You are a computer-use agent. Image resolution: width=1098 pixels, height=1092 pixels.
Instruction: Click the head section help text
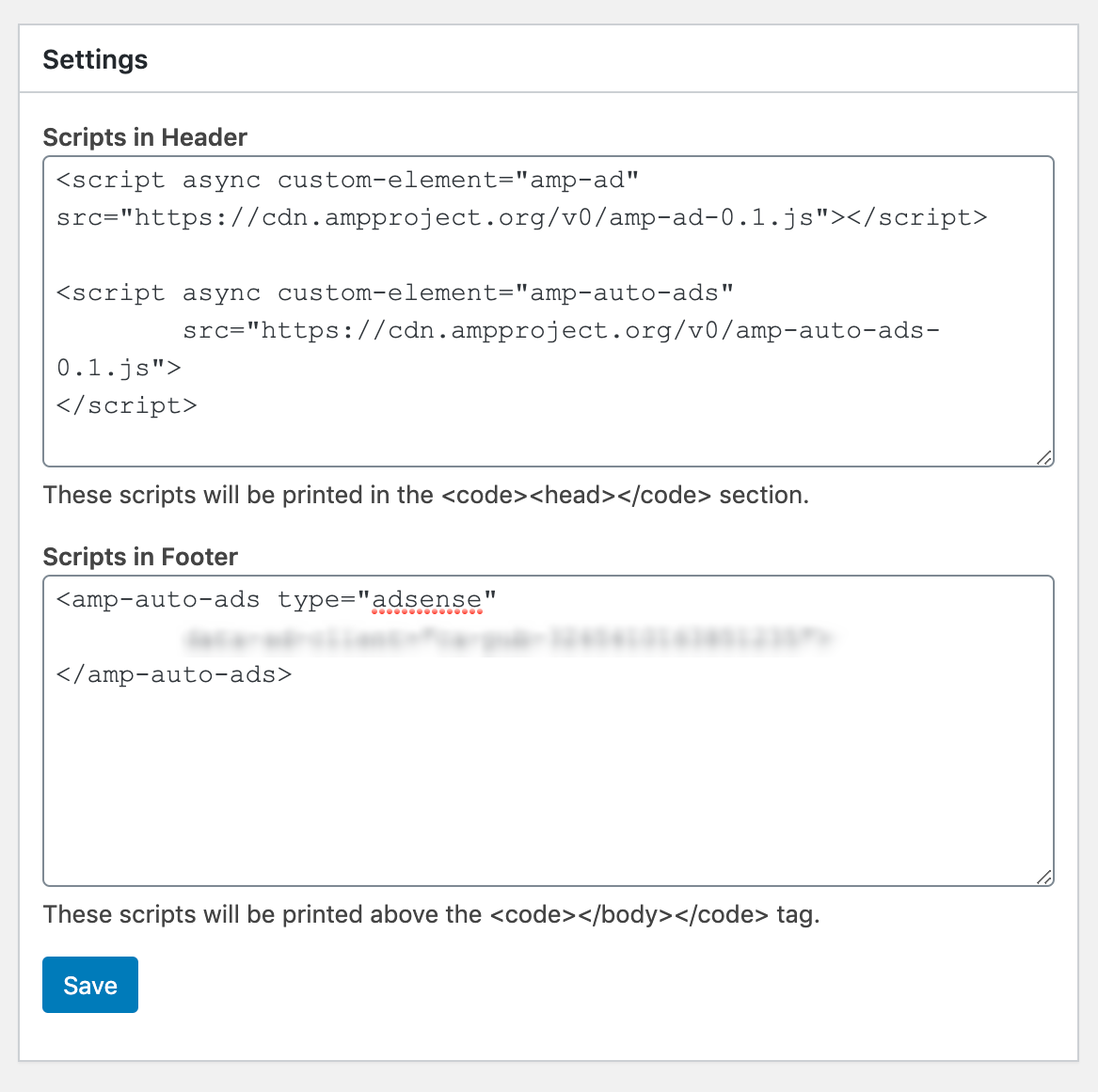[426, 495]
